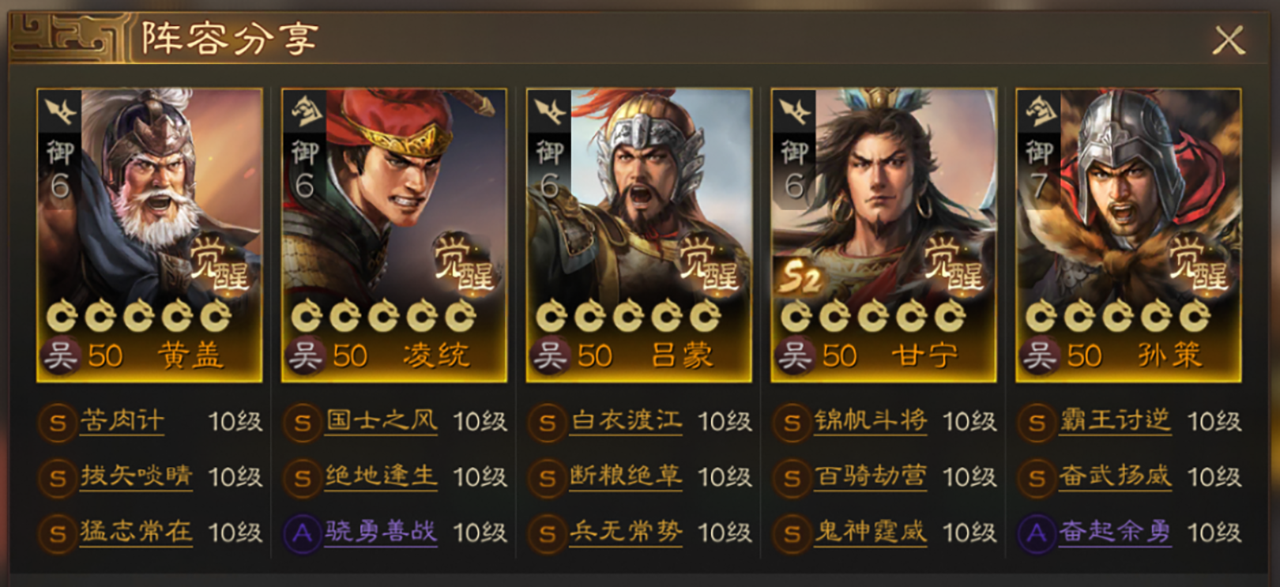Click the S-rank icon beside 苦肉计

click(57, 423)
